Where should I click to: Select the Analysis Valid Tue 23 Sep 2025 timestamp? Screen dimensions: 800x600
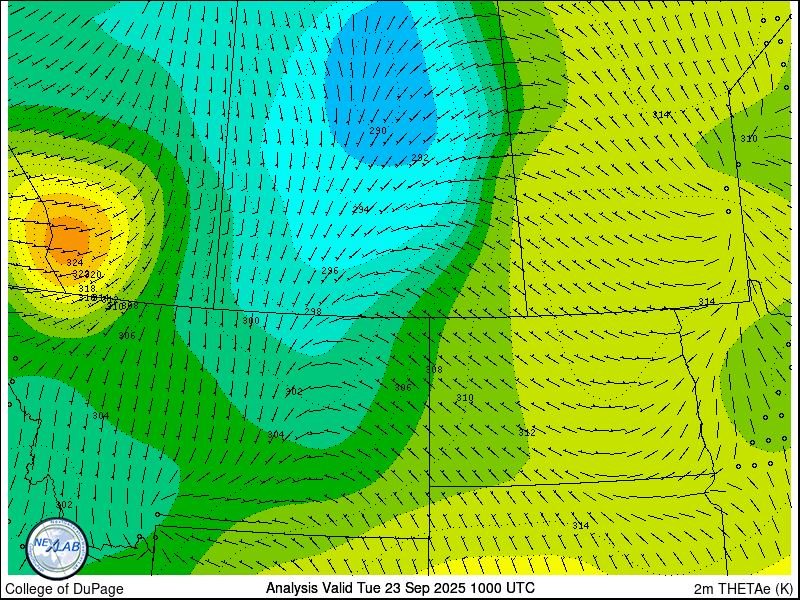coord(400,588)
